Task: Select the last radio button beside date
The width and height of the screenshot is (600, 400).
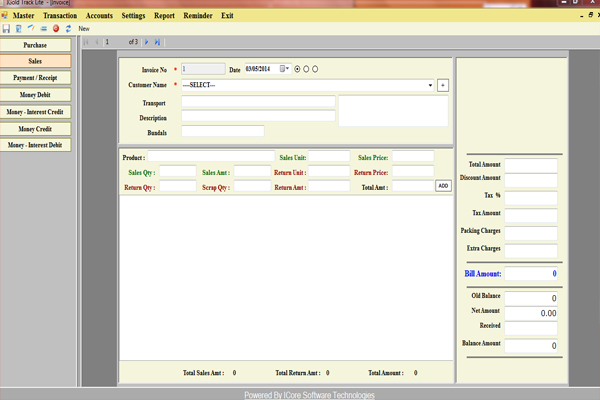Action: (315, 69)
